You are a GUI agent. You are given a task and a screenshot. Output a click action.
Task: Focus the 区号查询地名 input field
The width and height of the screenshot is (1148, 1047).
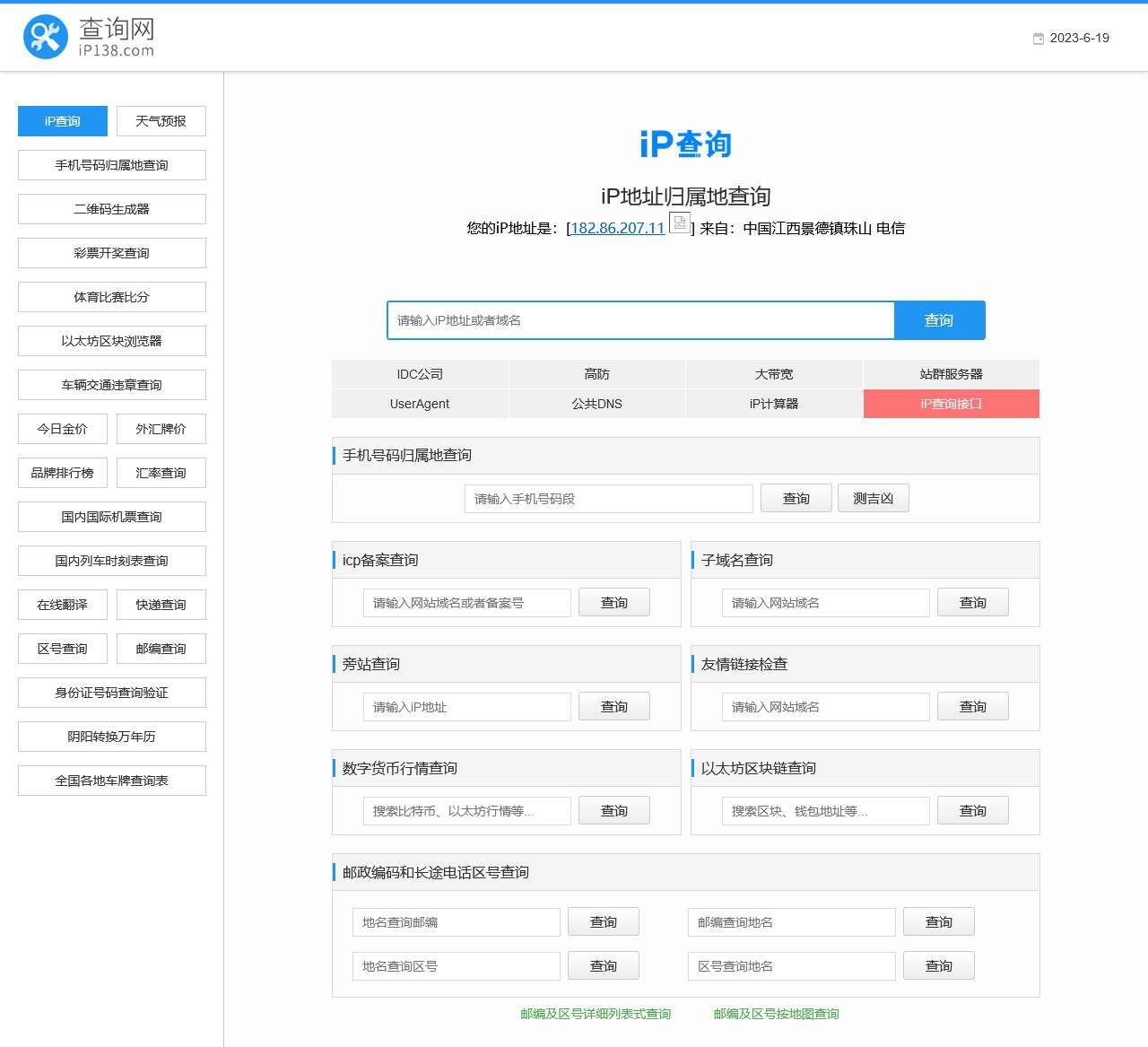point(792,966)
